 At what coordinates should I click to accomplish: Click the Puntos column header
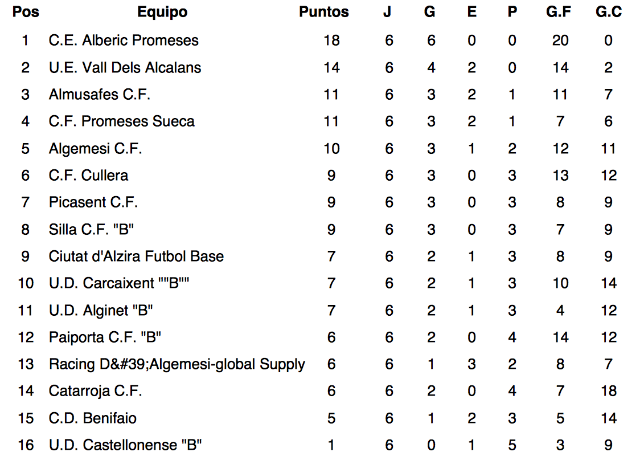click(324, 12)
